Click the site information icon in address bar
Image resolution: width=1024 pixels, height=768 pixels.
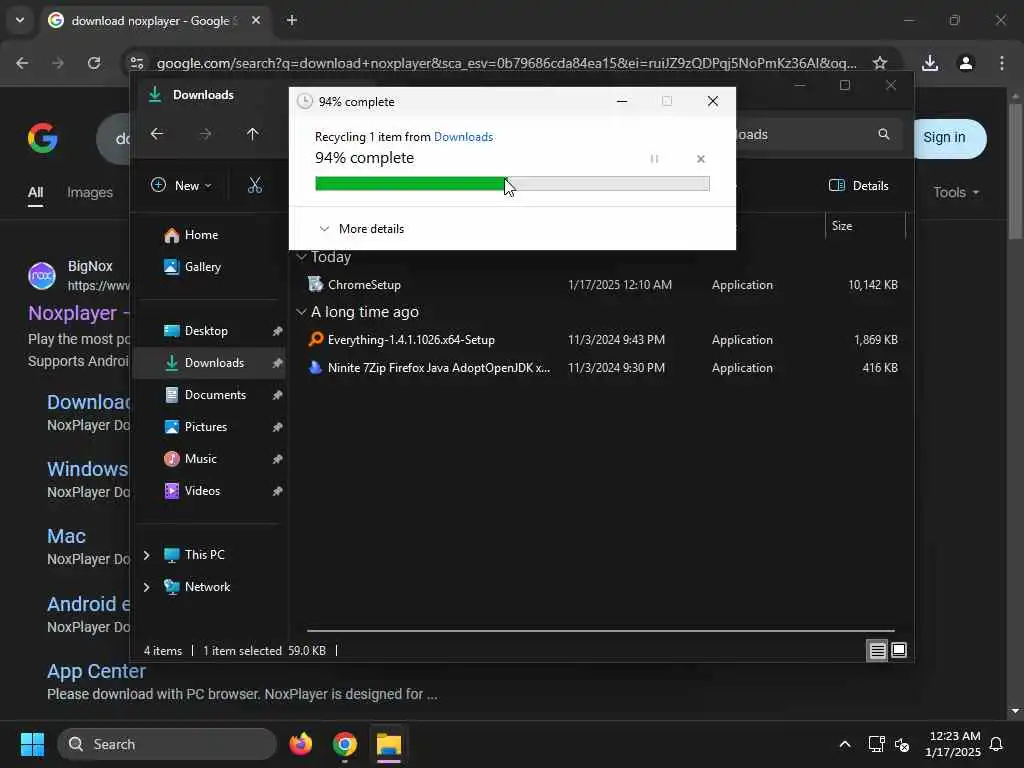point(137,63)
